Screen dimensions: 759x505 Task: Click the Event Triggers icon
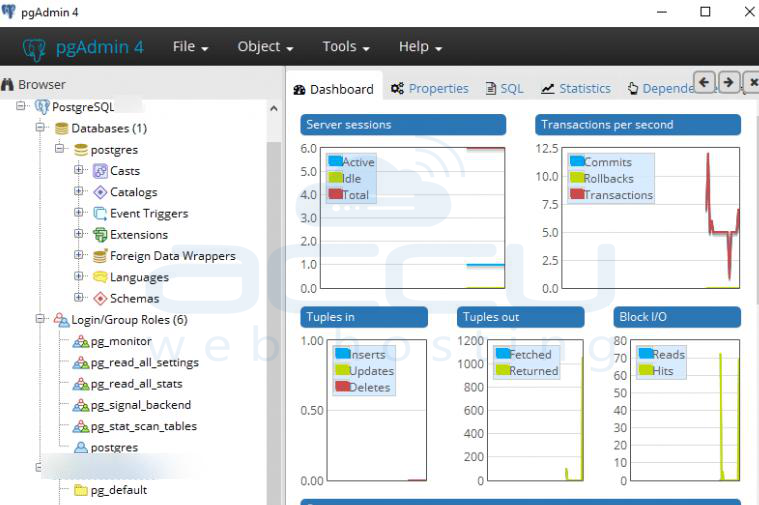[x=100, y=214]
